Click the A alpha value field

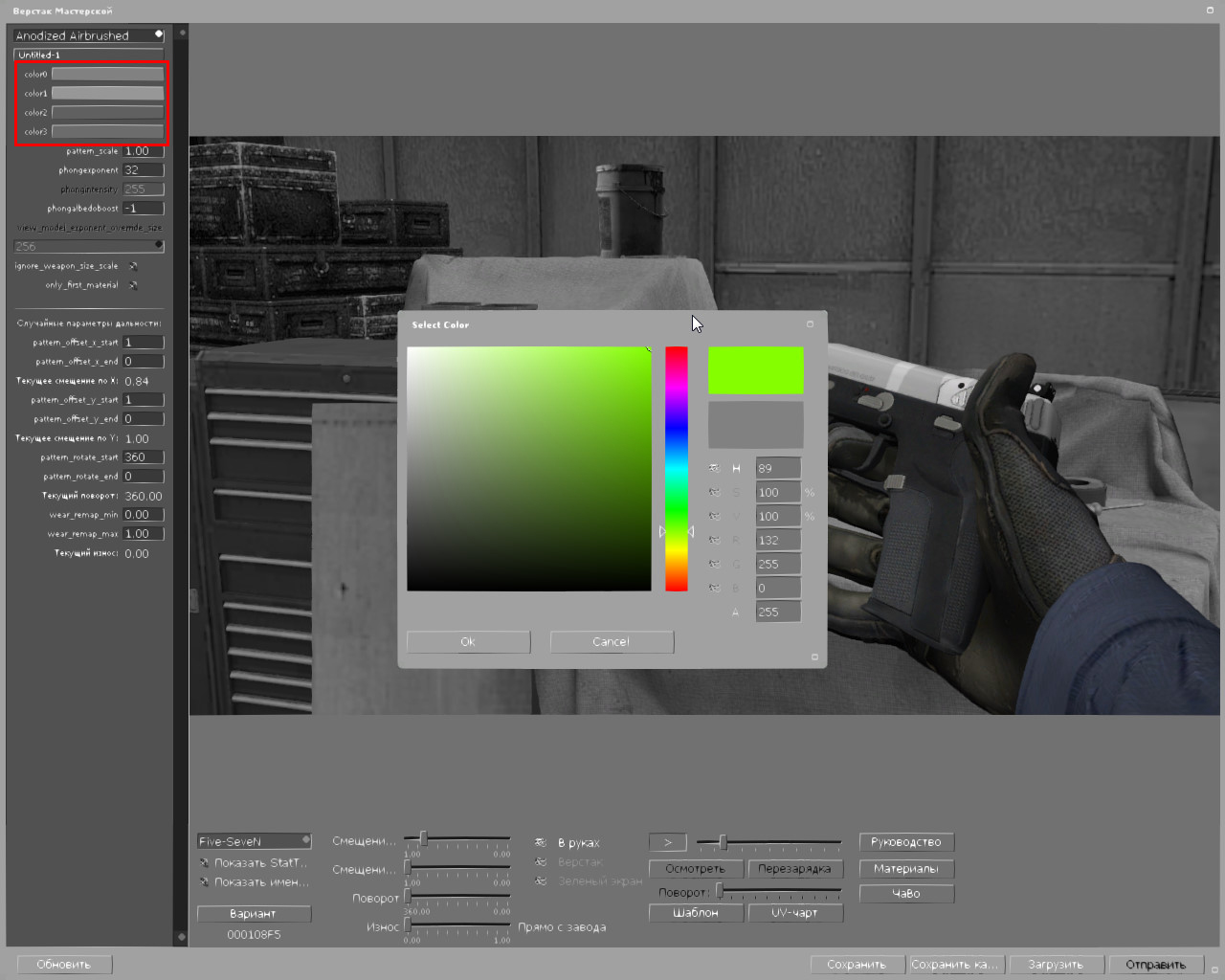click(x=778, y=612)
